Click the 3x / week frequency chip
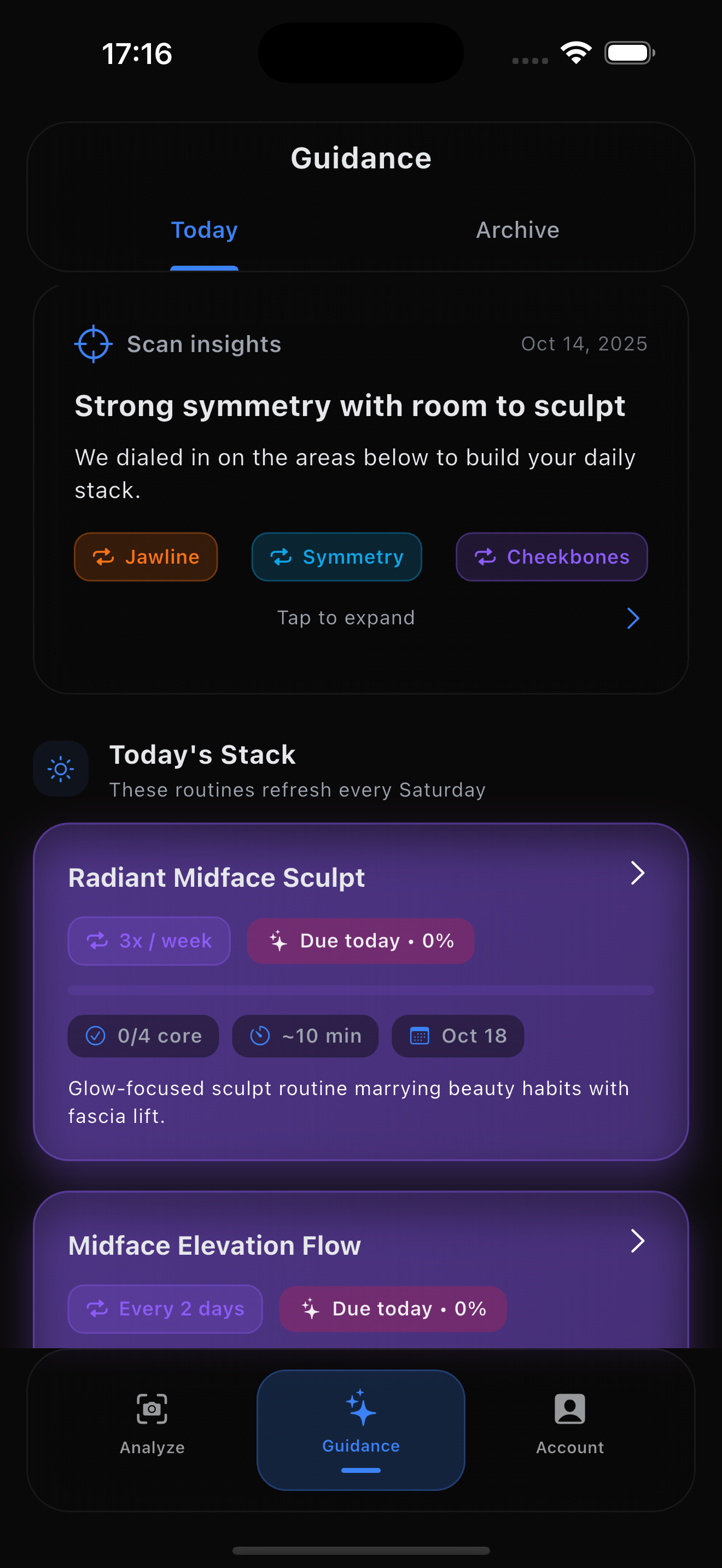The width and height of the screenshot is (722, 1568). pyautogui.click(x=149, y=940)
